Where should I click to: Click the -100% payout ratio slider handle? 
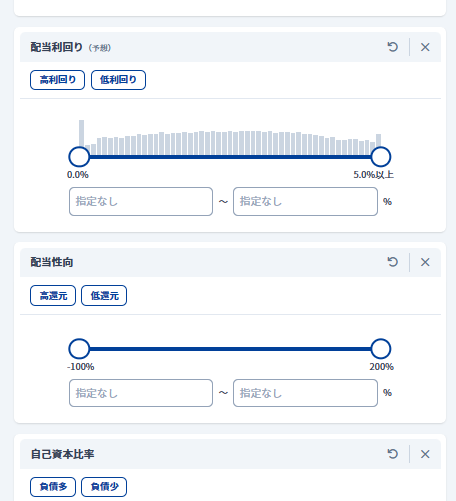(79, 349)
